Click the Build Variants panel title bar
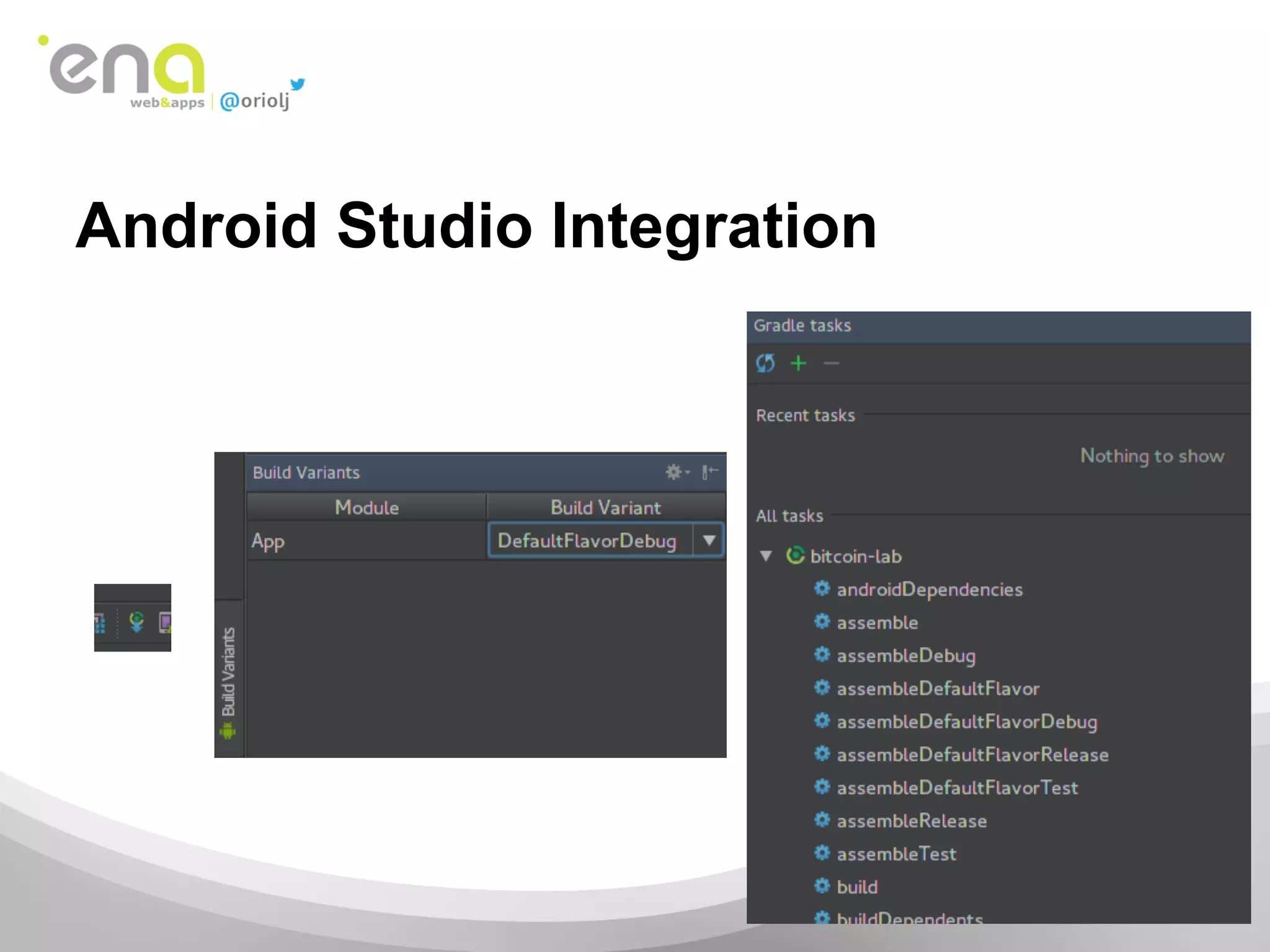1270x952 pixels. 486,472
